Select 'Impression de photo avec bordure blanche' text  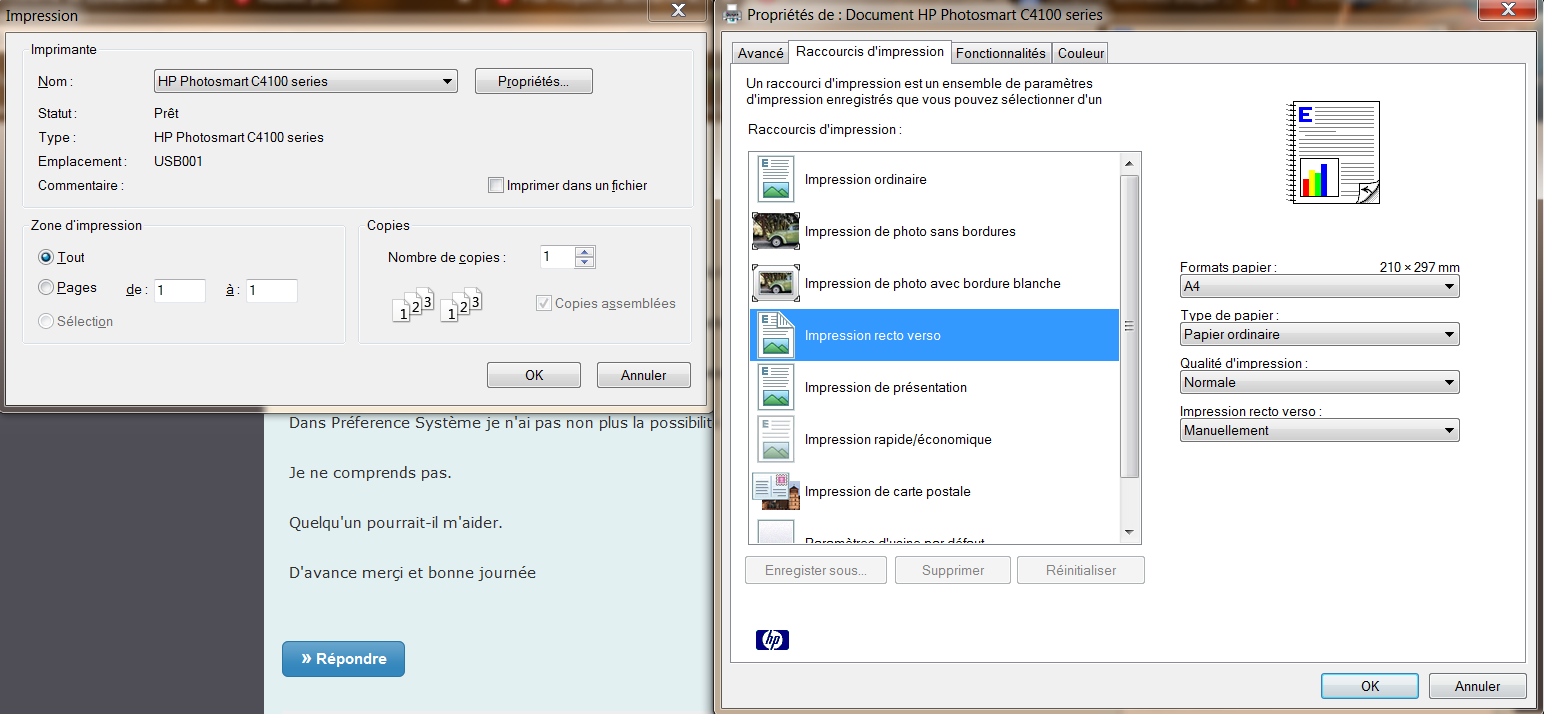tap(932, 284)
